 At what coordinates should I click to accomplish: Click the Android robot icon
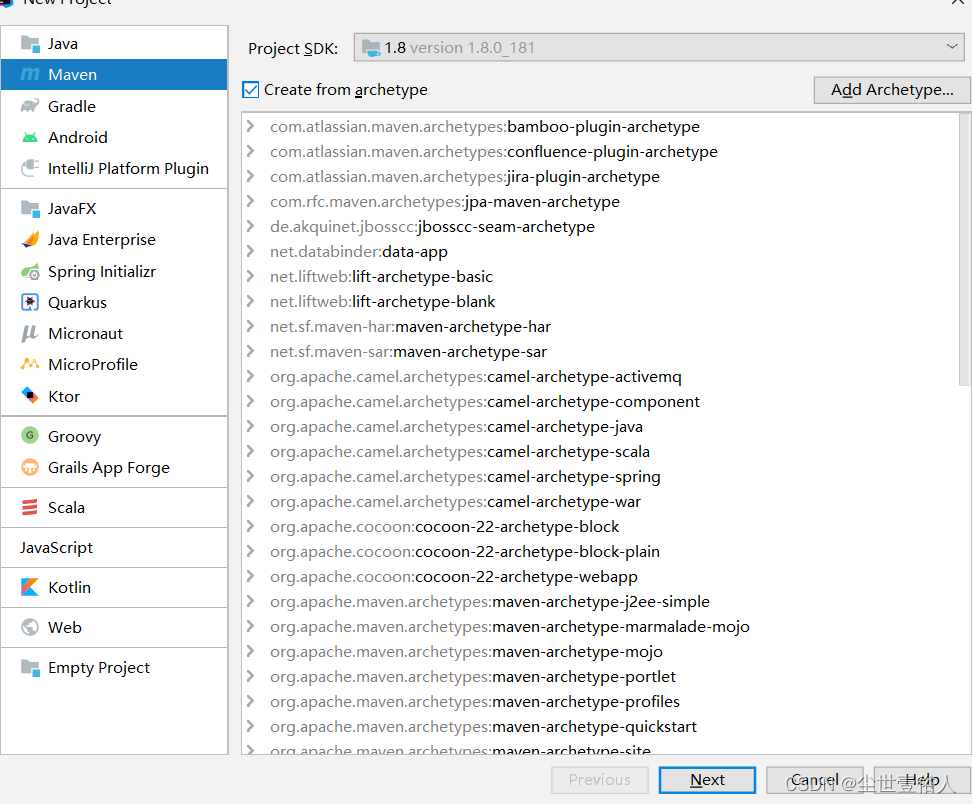click(30, 137)
